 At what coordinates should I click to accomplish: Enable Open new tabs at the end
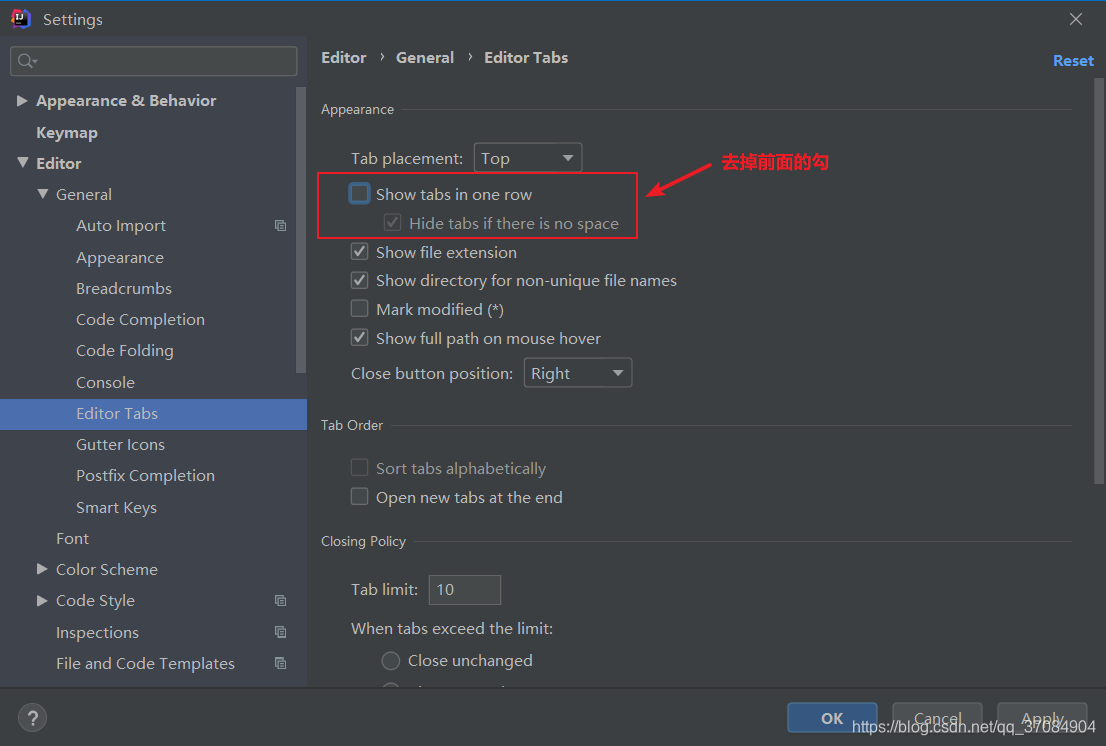pyautogui.click(x=360, y=496)
